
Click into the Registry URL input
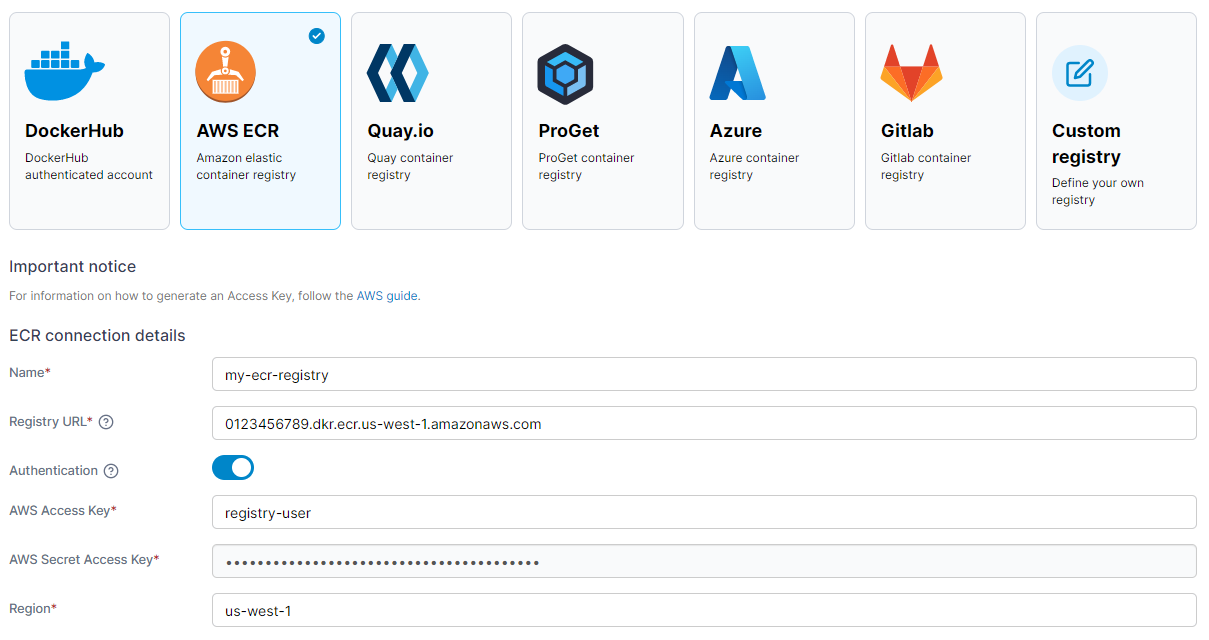pyautogui.click(x=704, y=423)
